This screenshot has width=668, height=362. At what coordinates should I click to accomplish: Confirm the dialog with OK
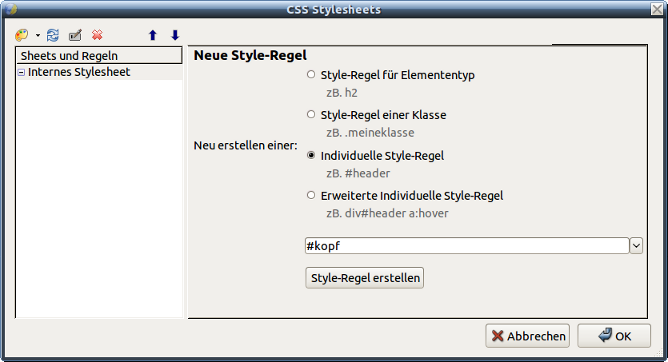click(614, 336)
